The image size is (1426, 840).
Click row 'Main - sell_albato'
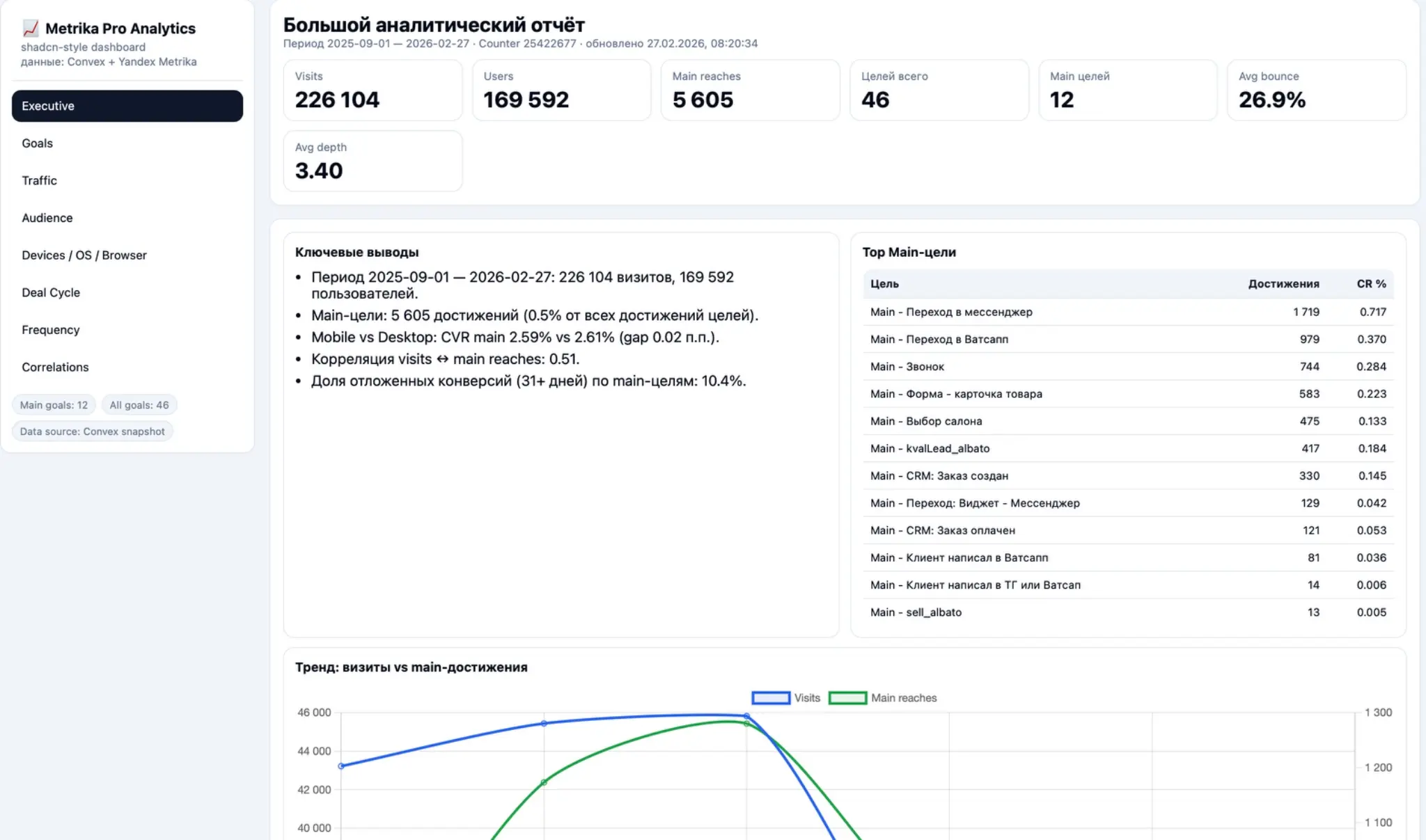(x=1128, y=612)
